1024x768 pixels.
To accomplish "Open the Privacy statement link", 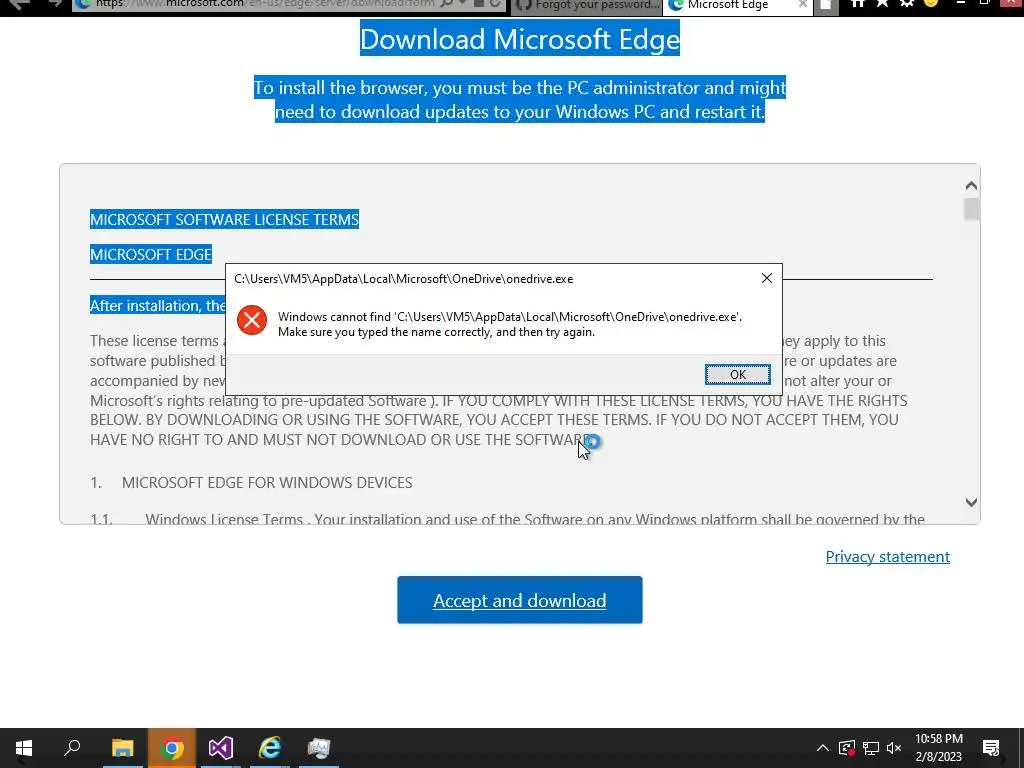I will 888,556.
